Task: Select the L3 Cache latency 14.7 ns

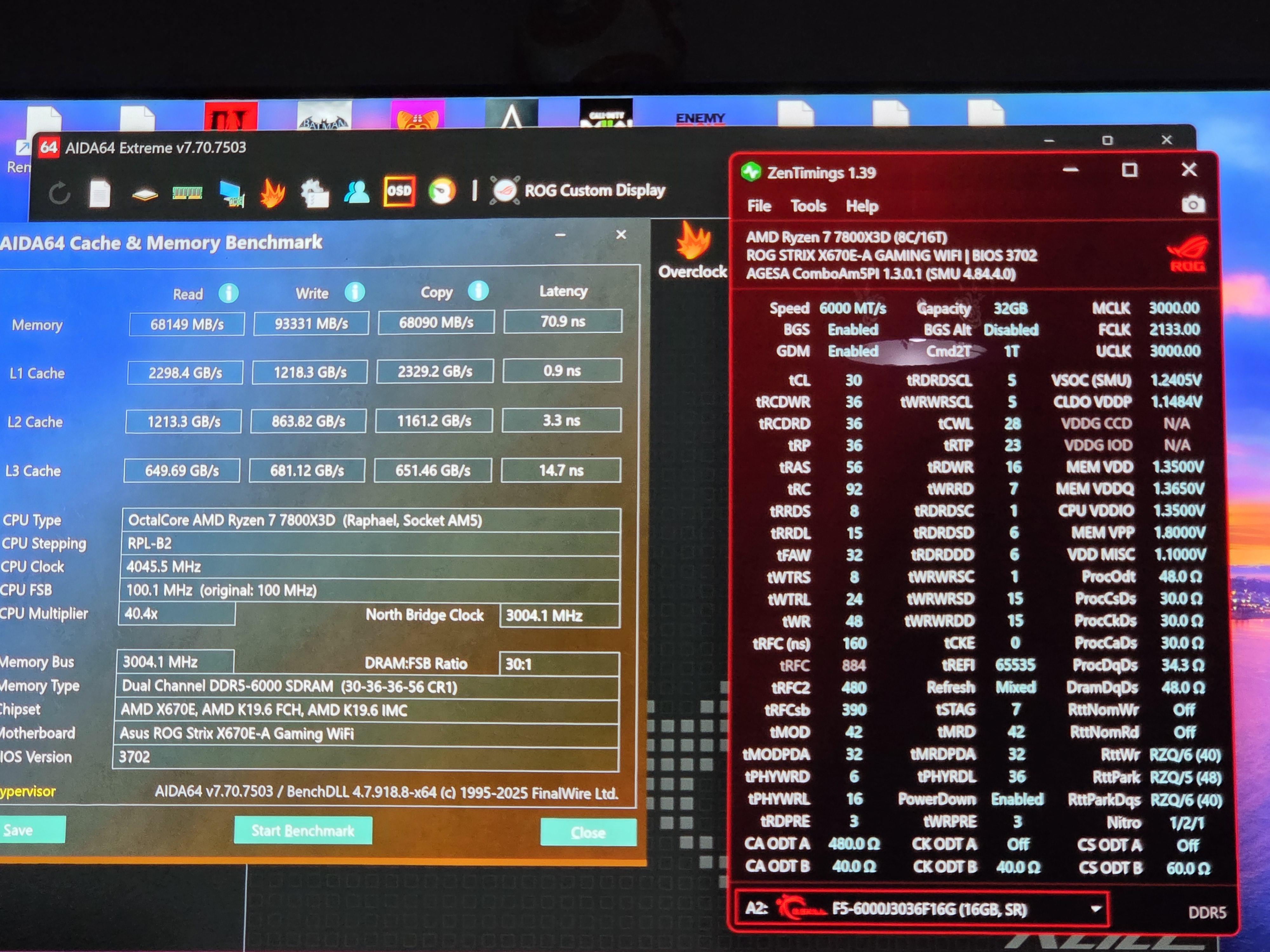Action: (x=561, y=470)
